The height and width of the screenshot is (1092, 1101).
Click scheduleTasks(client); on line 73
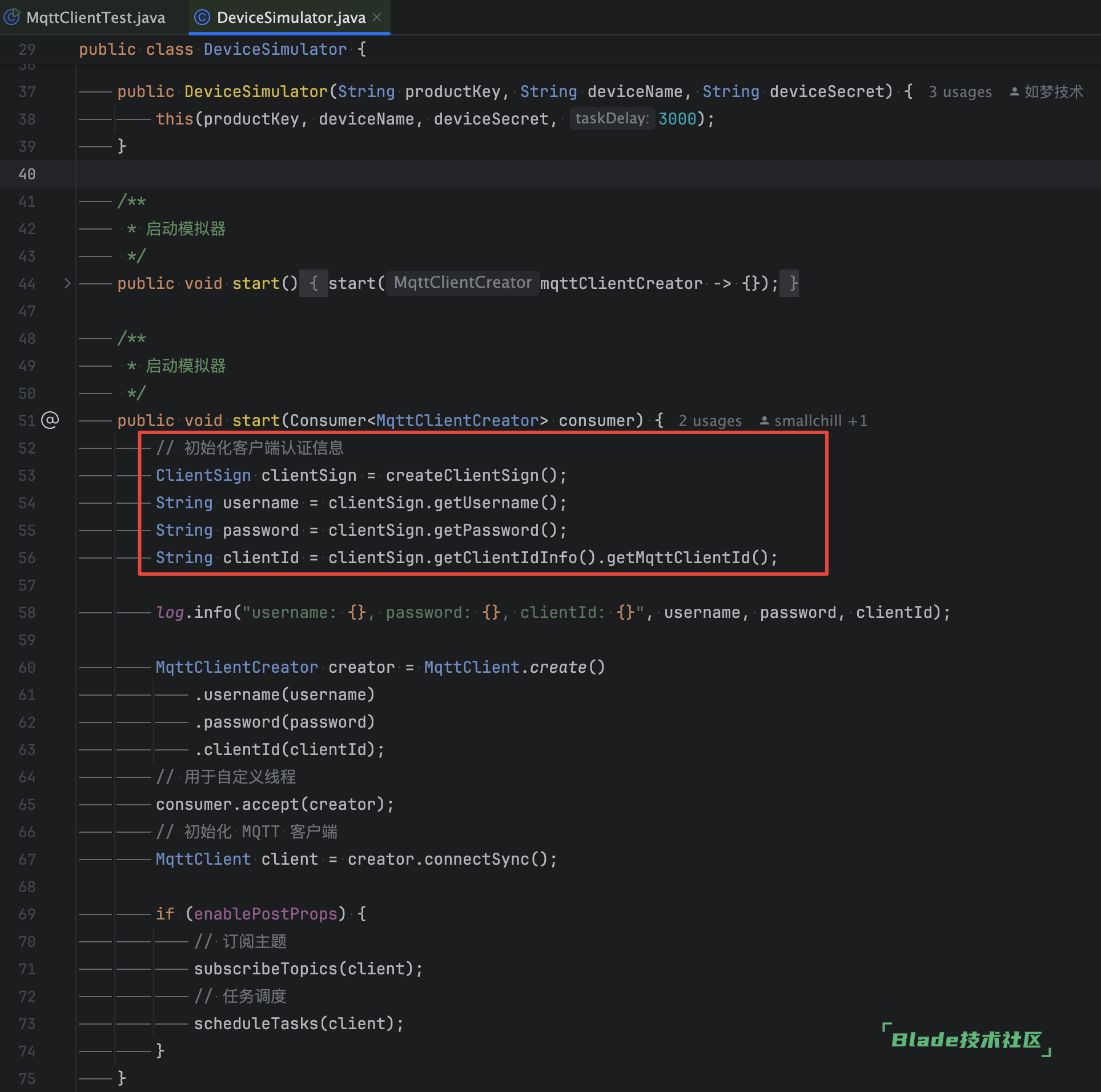pyautogui.click(x=299, y=1023)
